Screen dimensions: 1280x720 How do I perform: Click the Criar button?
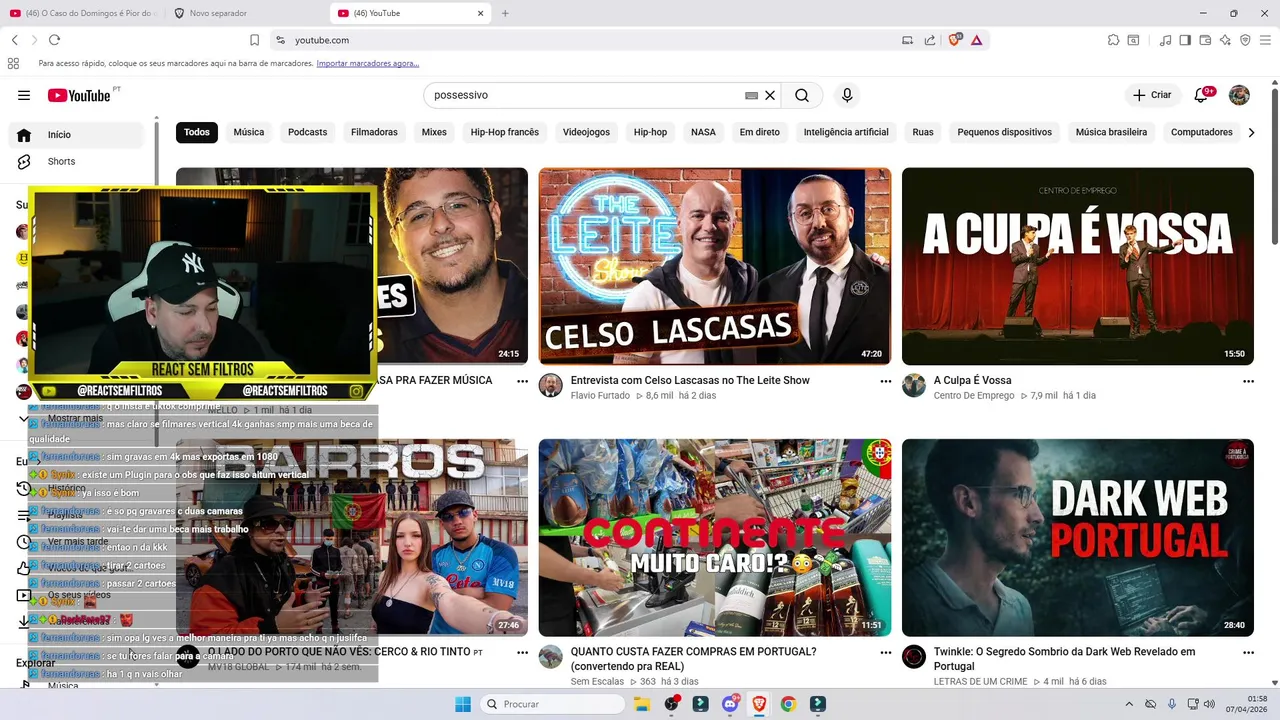(x=1151, y=95)
